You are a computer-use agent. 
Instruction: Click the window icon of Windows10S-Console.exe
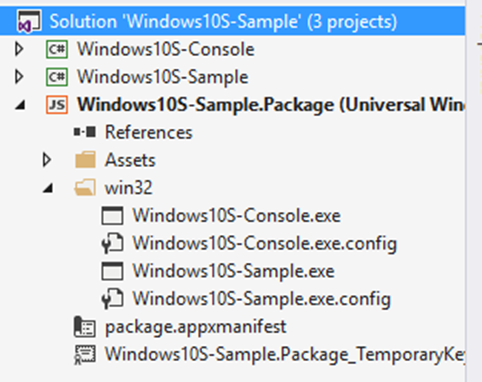(112, 215)
